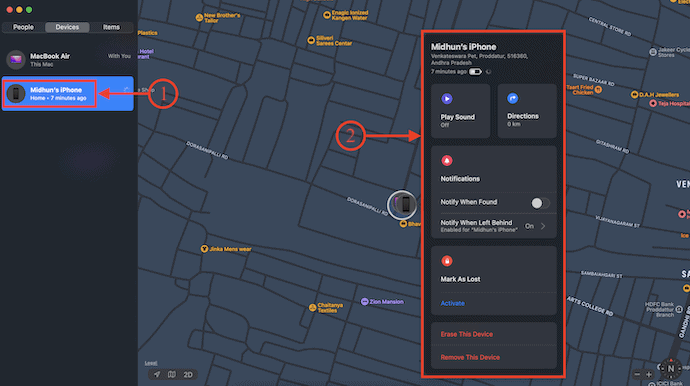Open the map mode selector icon
This screenshot has height=386, width=690.
coord(172,375)
